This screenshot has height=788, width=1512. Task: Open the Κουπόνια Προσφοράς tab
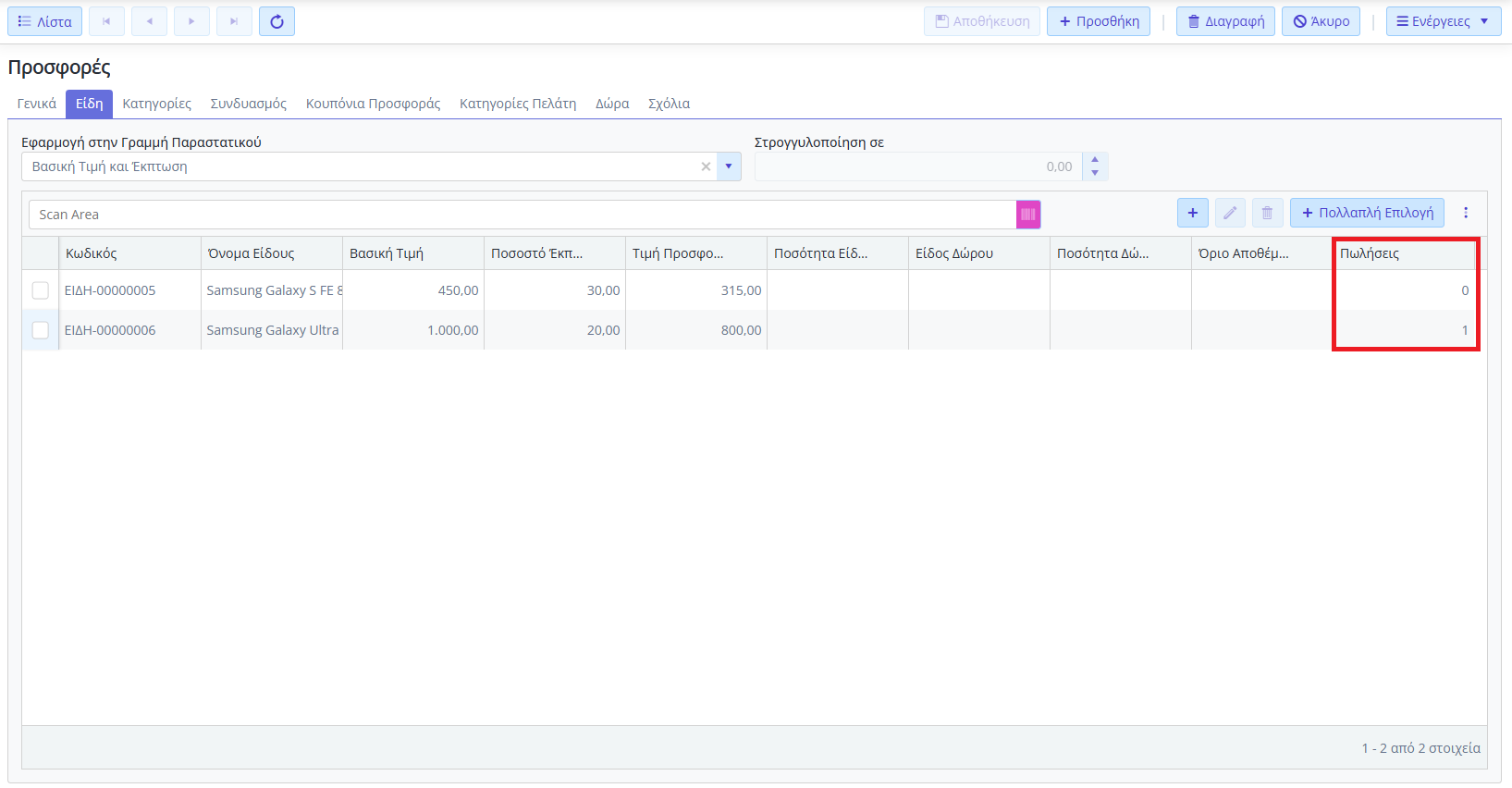(373, 104)
